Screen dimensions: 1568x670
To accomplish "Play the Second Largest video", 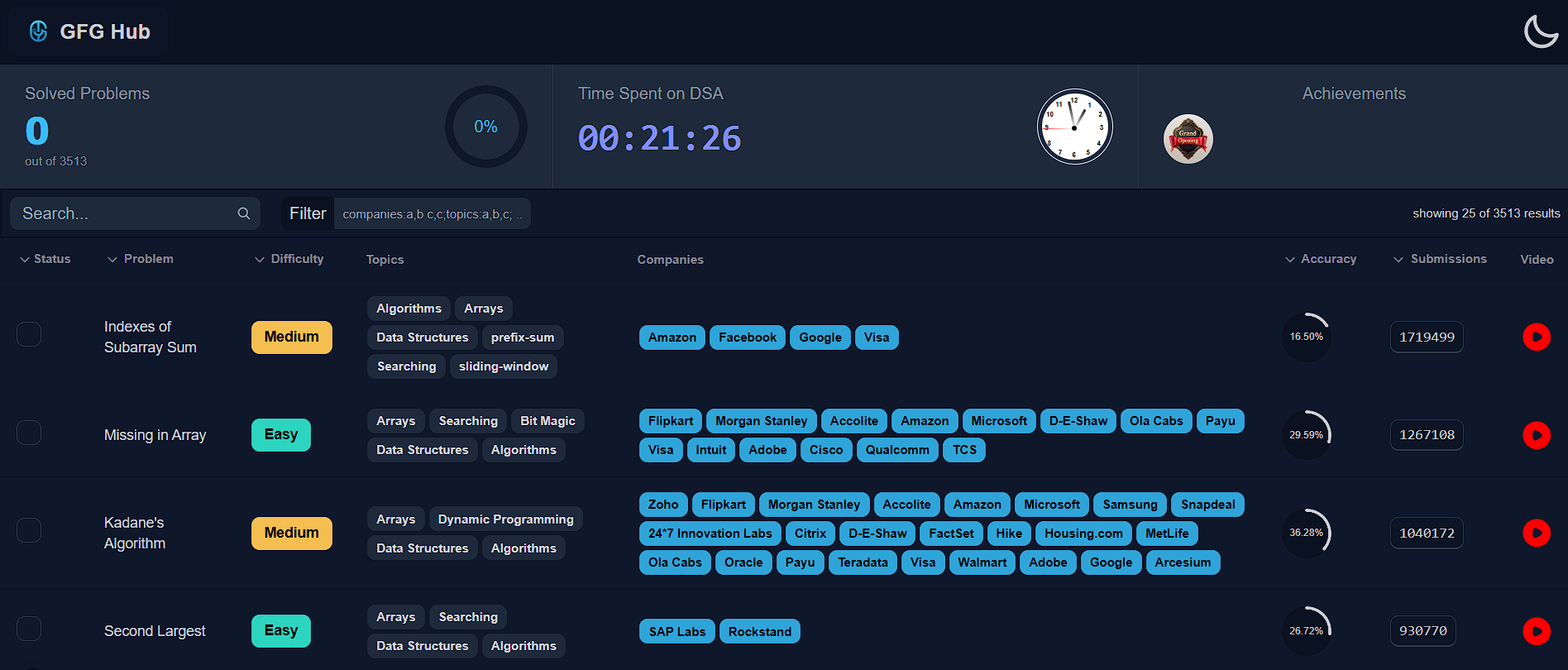I will [1536, 631].
